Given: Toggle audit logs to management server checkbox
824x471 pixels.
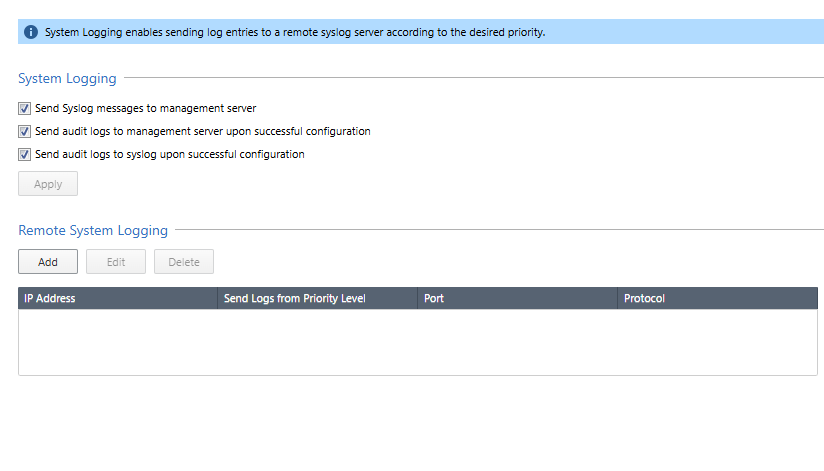Looking at the screenshot, I should coord(24,131).
